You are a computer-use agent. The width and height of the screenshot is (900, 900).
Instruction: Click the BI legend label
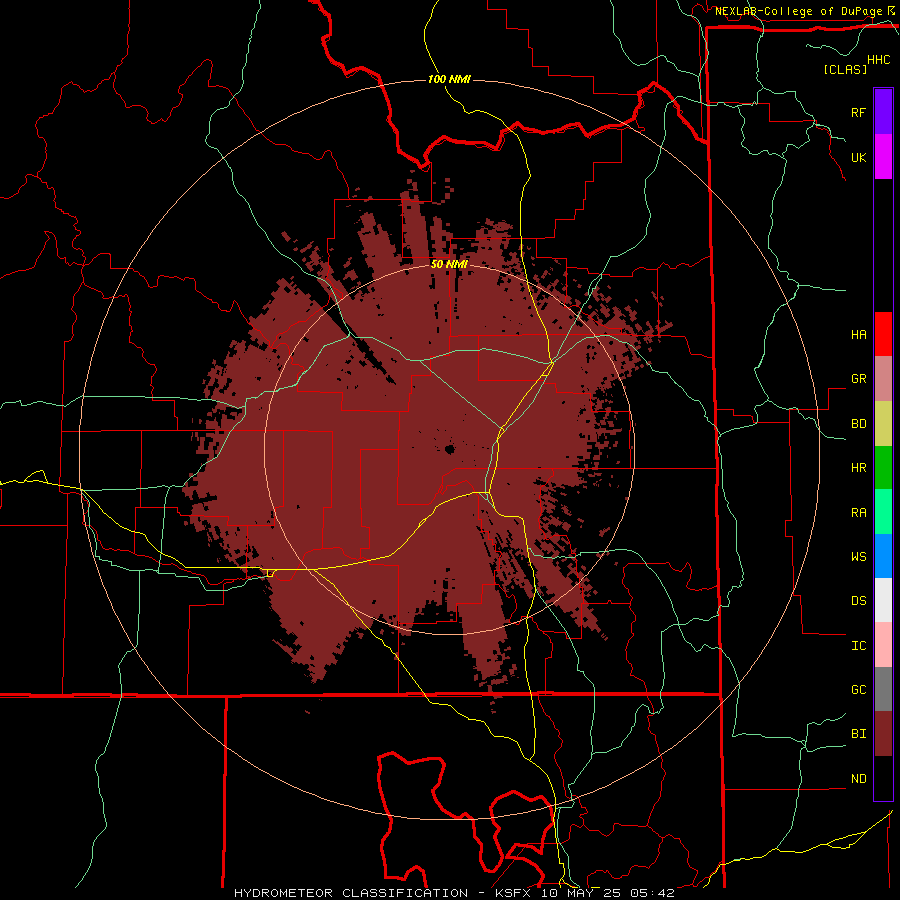pyautogui.click(x=858, y=734)
